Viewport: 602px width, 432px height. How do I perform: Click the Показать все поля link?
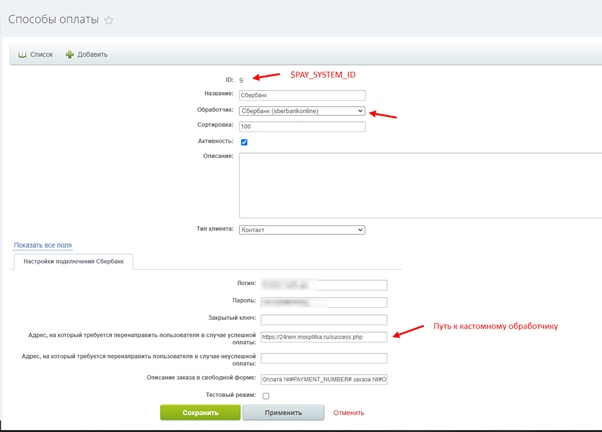tap(42, 245)
